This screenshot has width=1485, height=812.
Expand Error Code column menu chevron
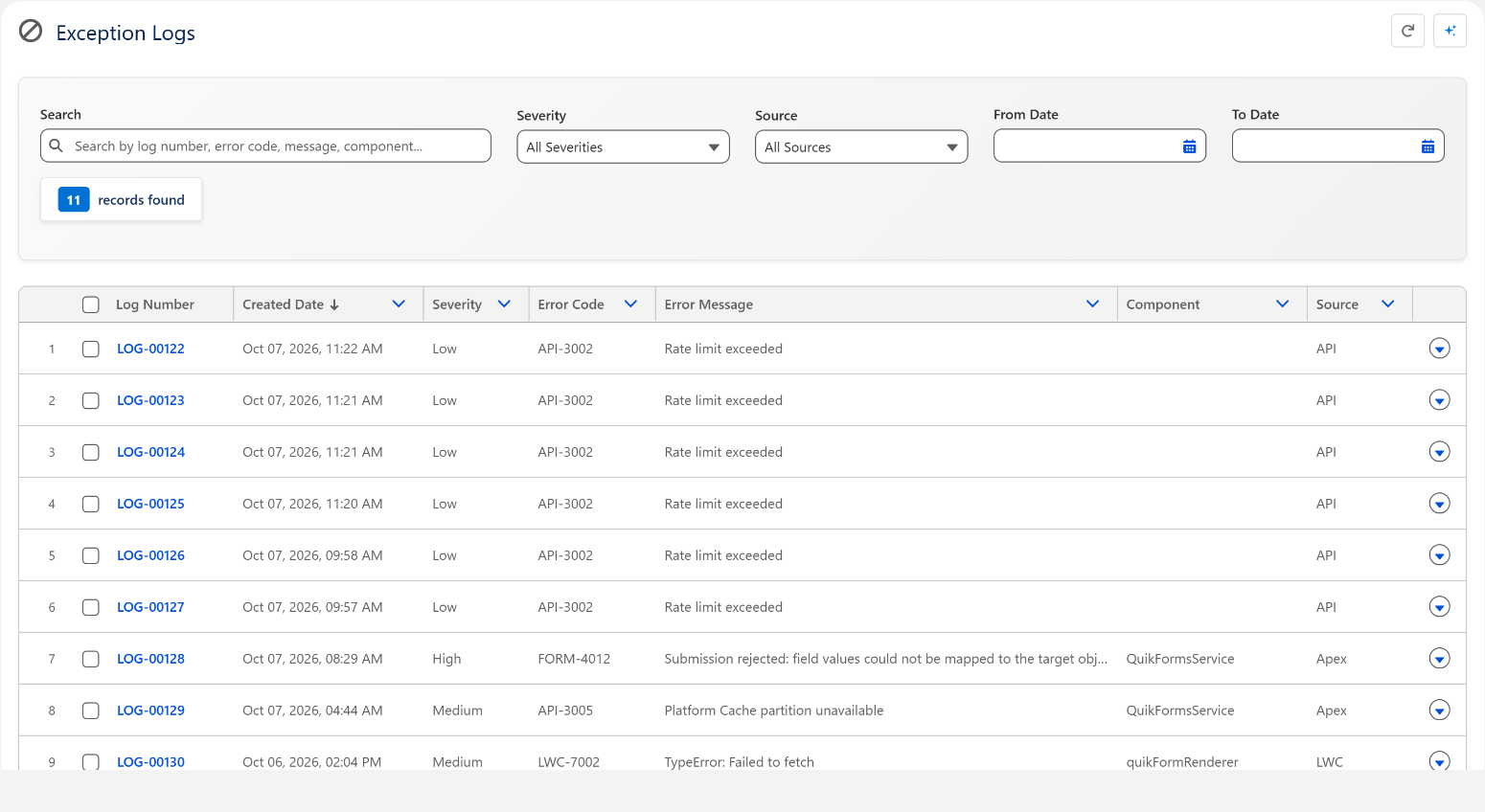tap(630, 304)
